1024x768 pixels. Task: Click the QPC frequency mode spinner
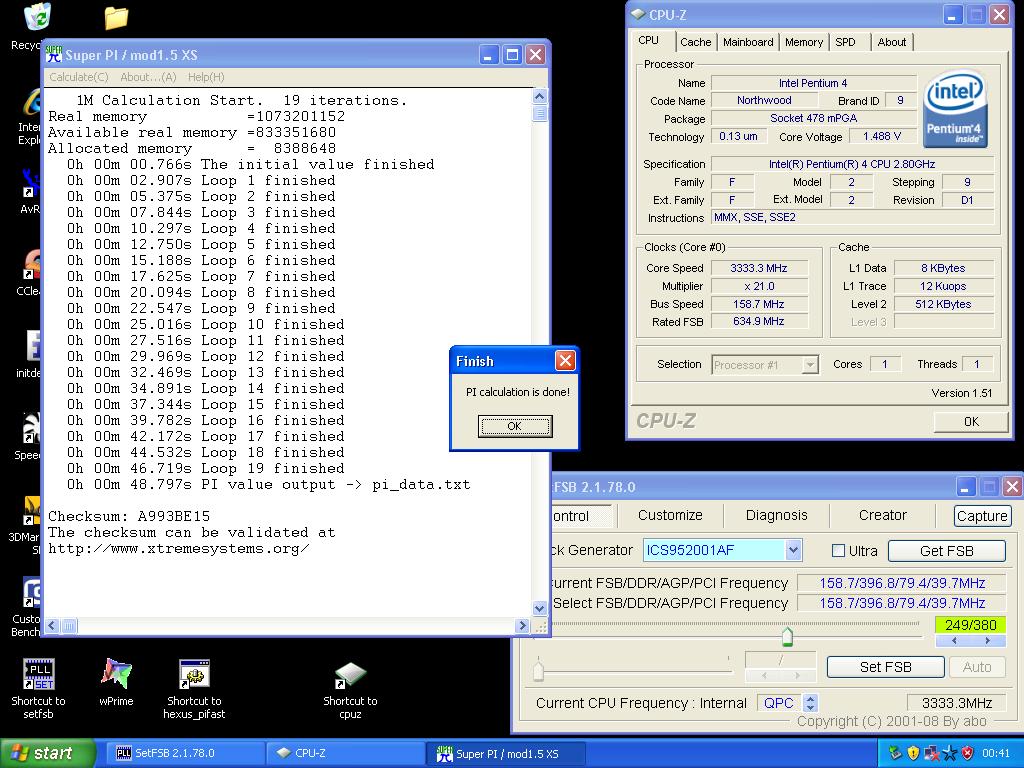(x=810, y=703)
